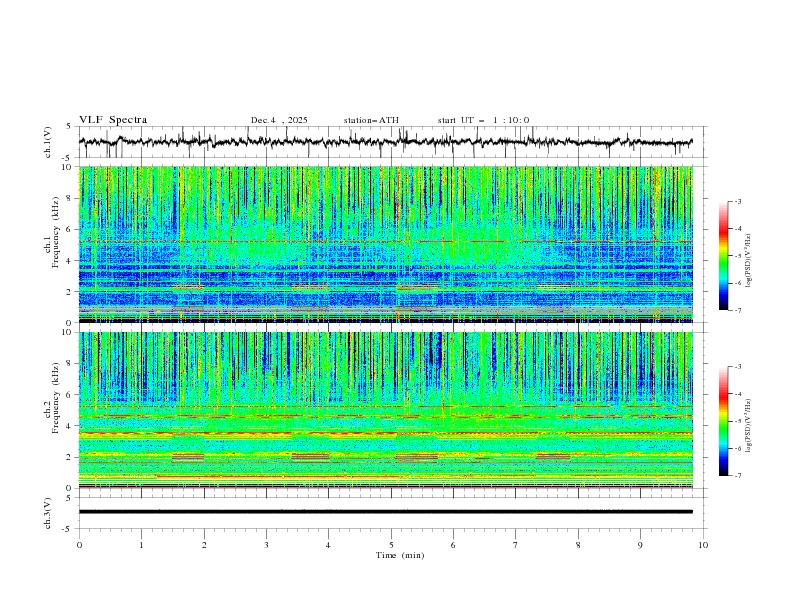Viewport: 792px width, 612px height.
Task: Click the "ch.1(V)" waveform axis label
Action: (x=48, y=142)
